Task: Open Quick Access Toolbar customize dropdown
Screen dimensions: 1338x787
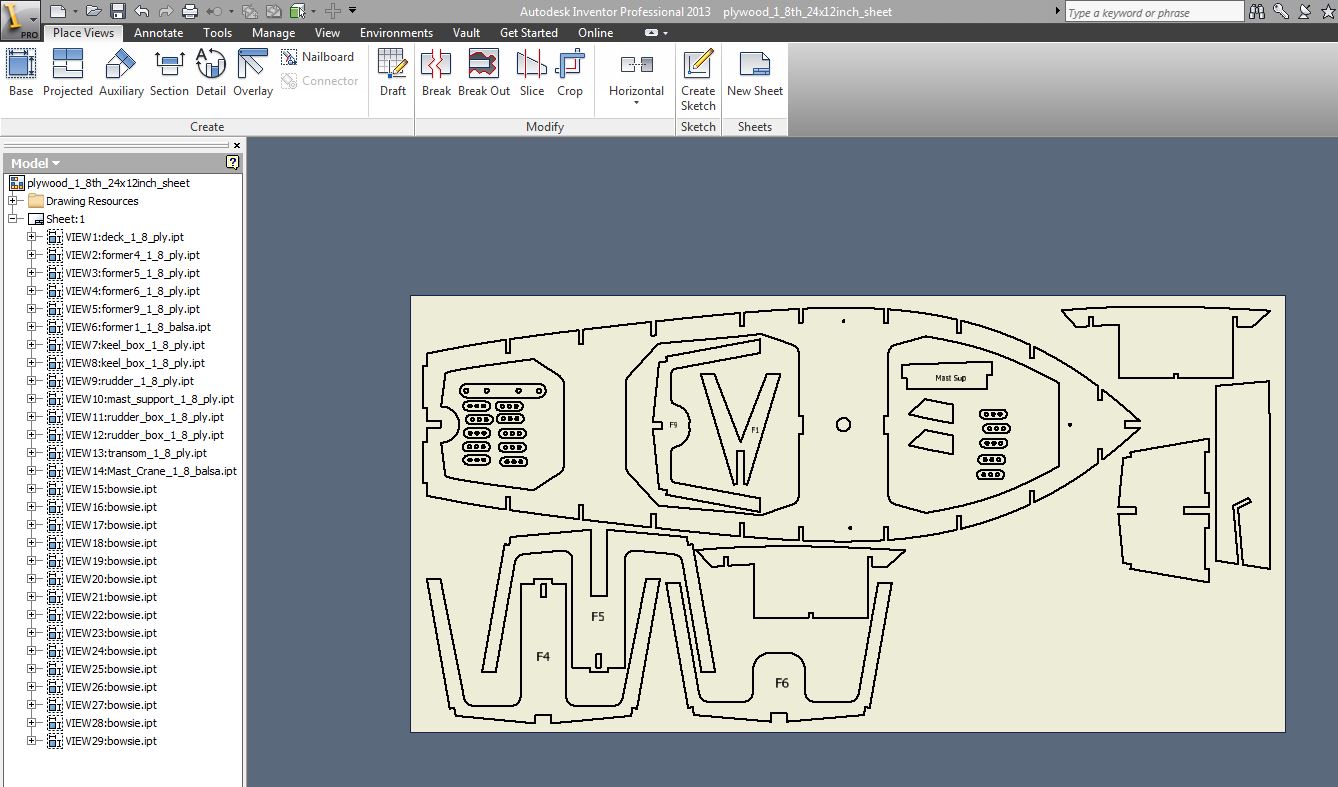Action: click(x=352, y=11)
